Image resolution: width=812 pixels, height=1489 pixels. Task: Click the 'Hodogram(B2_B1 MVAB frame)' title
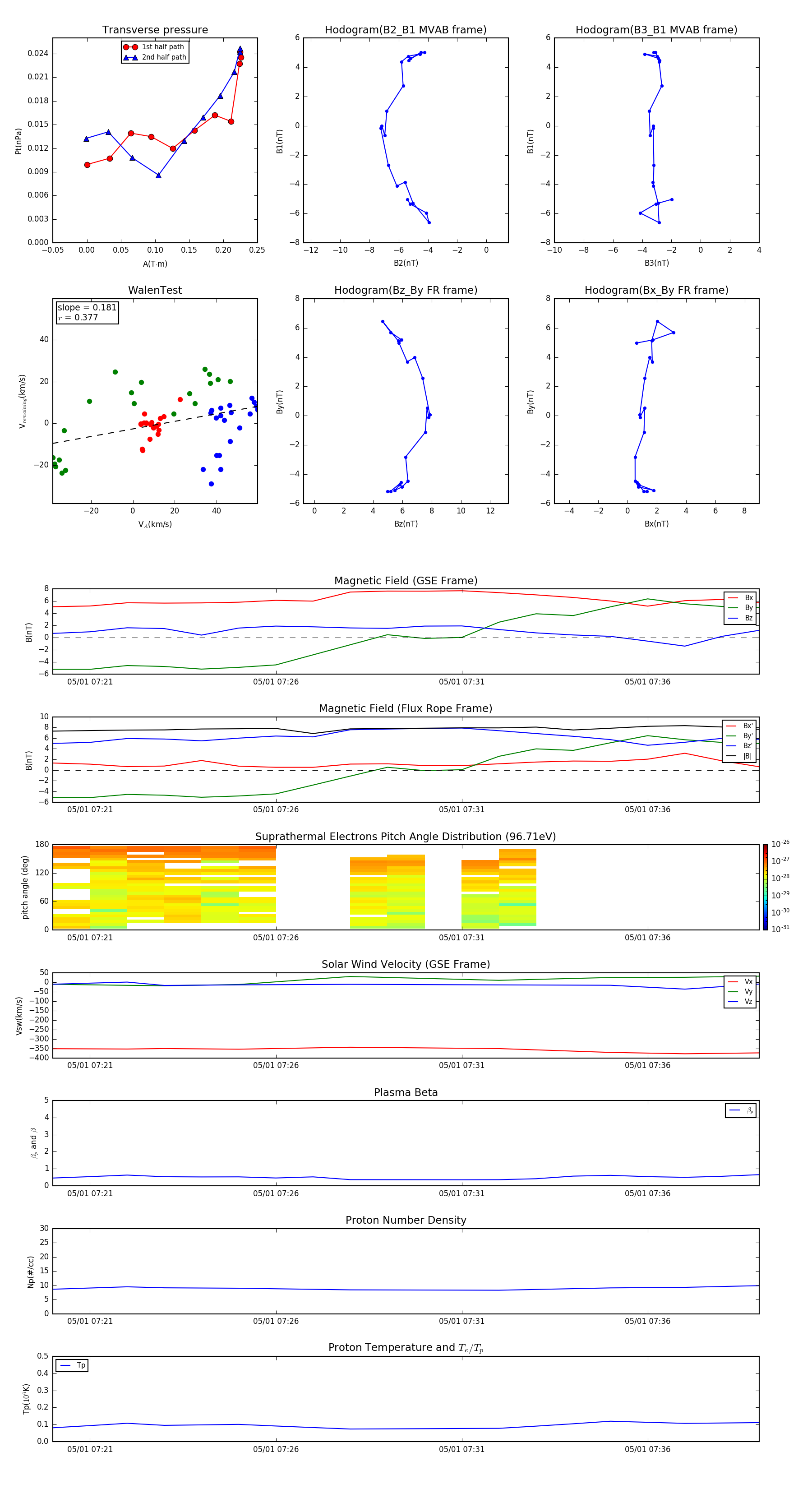[x=406, y=30]
